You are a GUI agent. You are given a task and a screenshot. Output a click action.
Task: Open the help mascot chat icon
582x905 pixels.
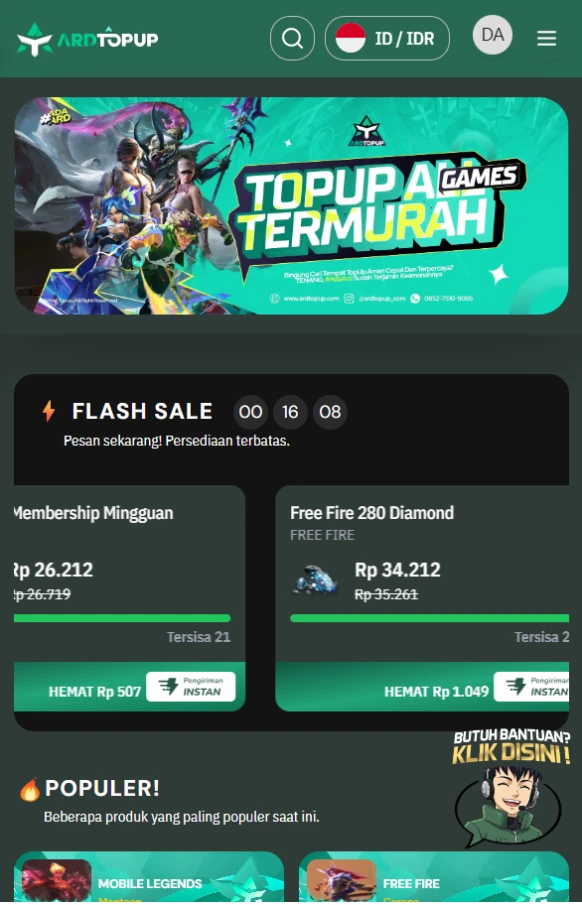pos(508,805)
